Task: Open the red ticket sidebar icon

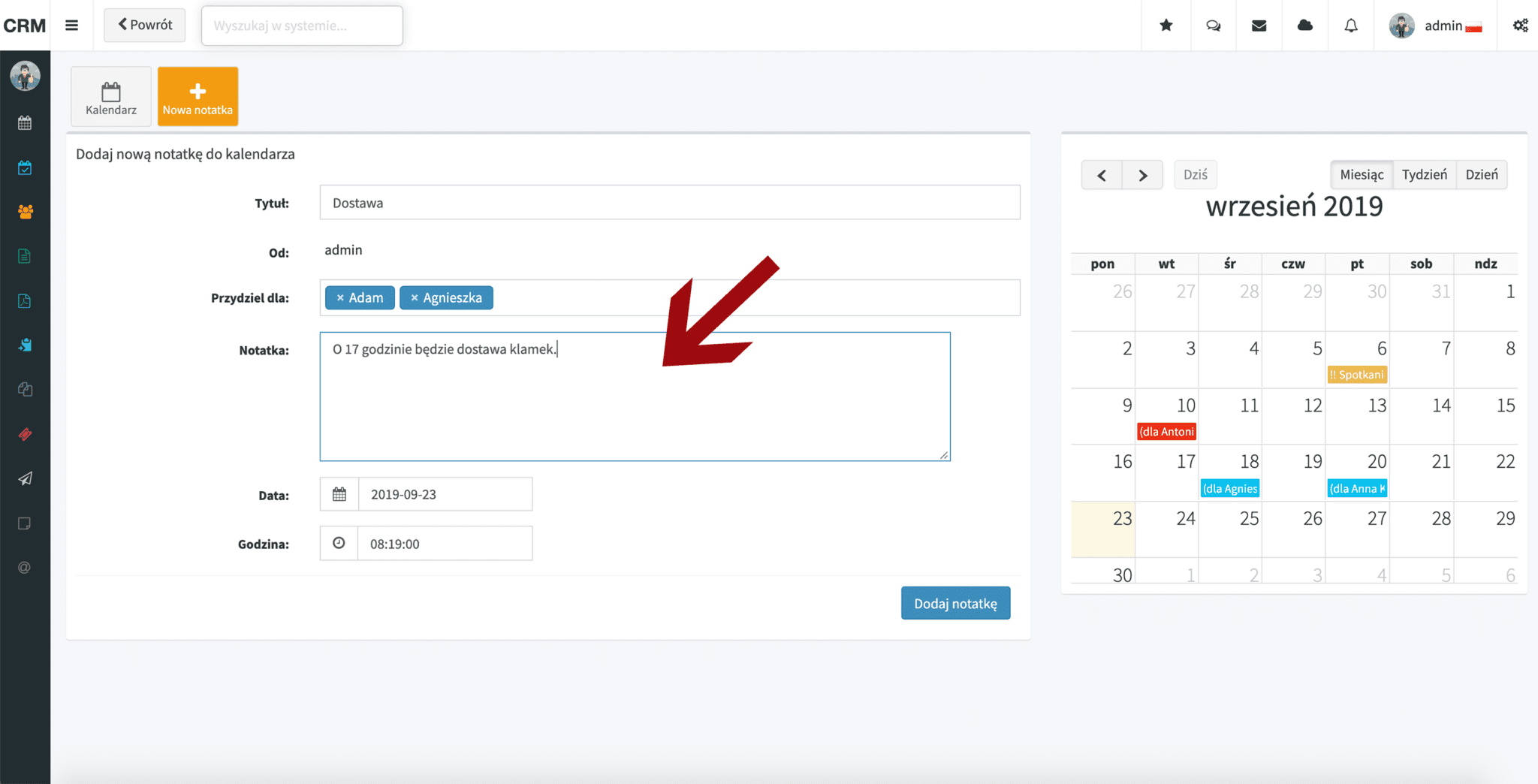Action: (x=25, y=434)
